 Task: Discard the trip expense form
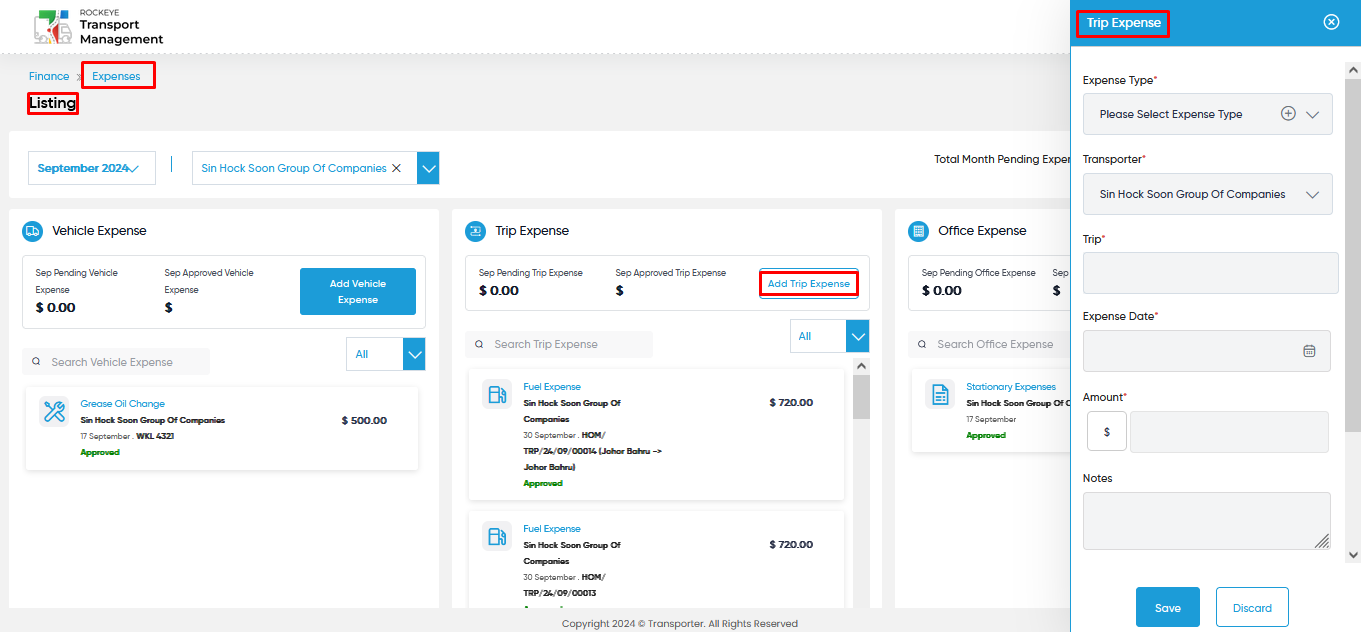1252,607
